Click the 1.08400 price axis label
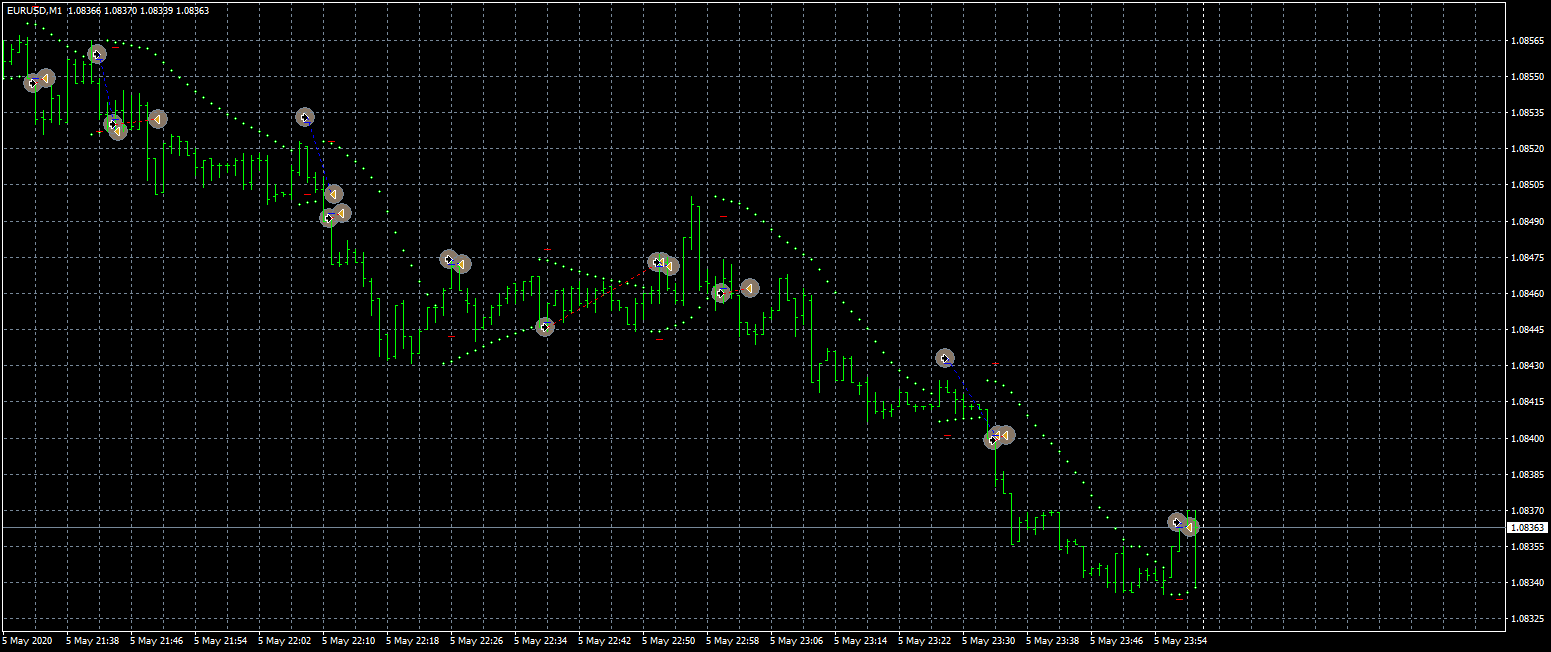This screenshot has height=652, width=1551. (x=1528, y=439)
